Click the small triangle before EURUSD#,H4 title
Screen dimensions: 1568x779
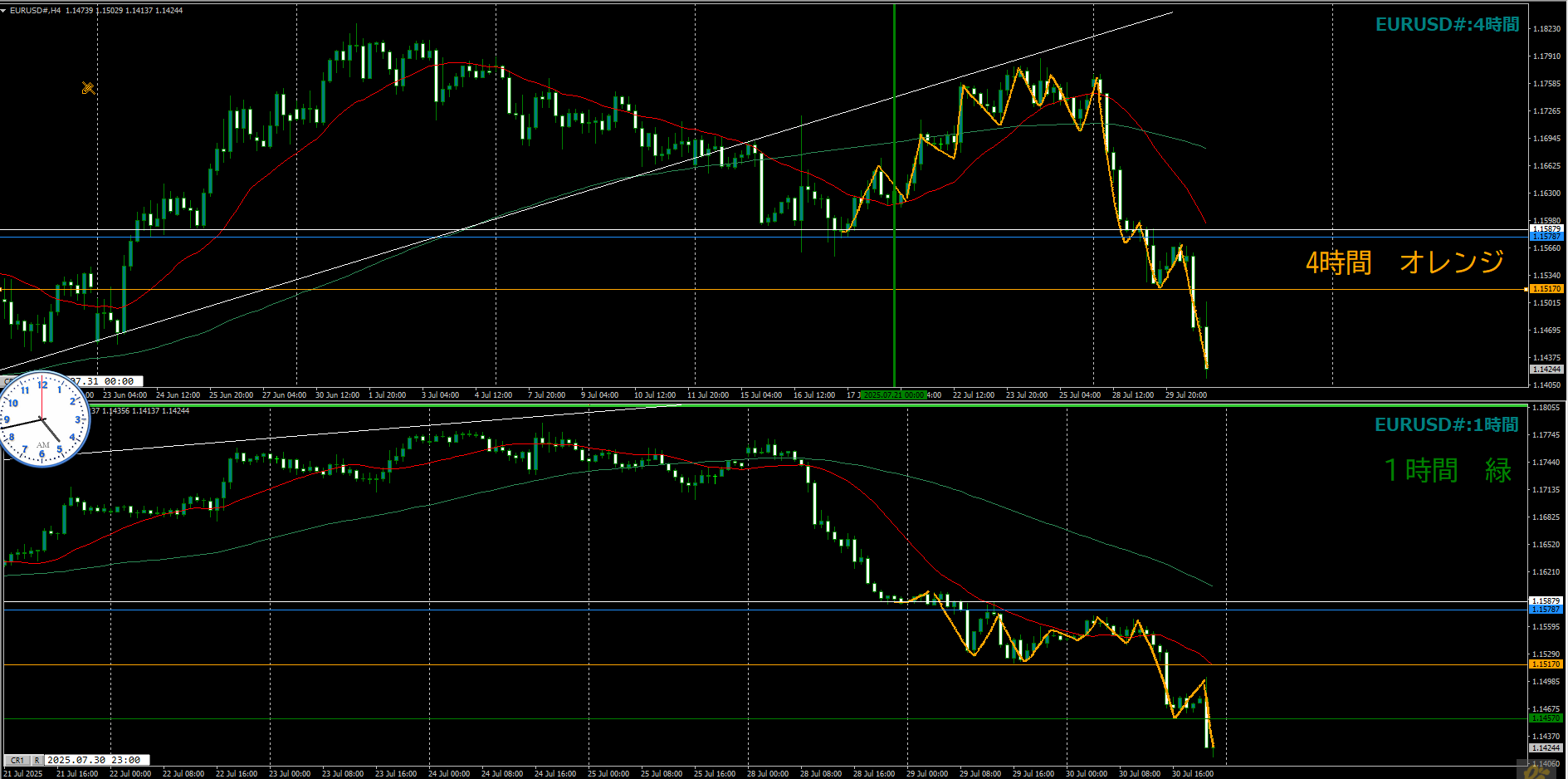pyautogui.click(x=3, y=10)
